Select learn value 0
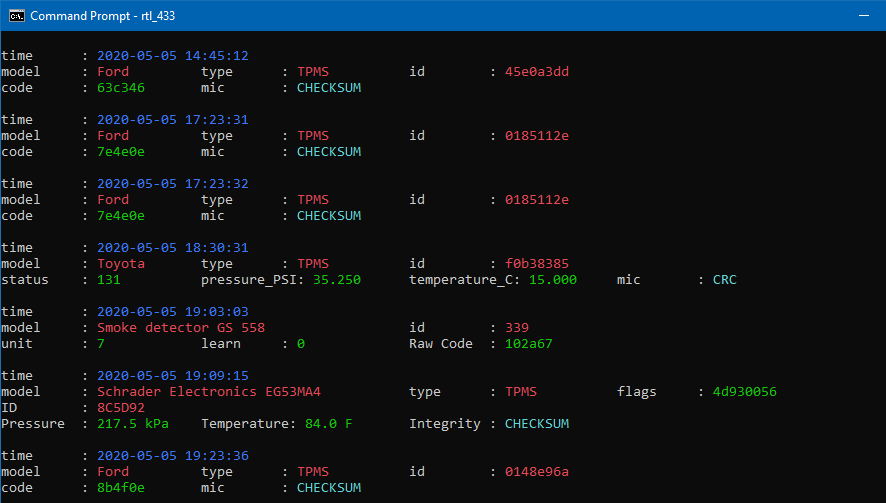Screen dimensions: 886x503 pos(301,344)
